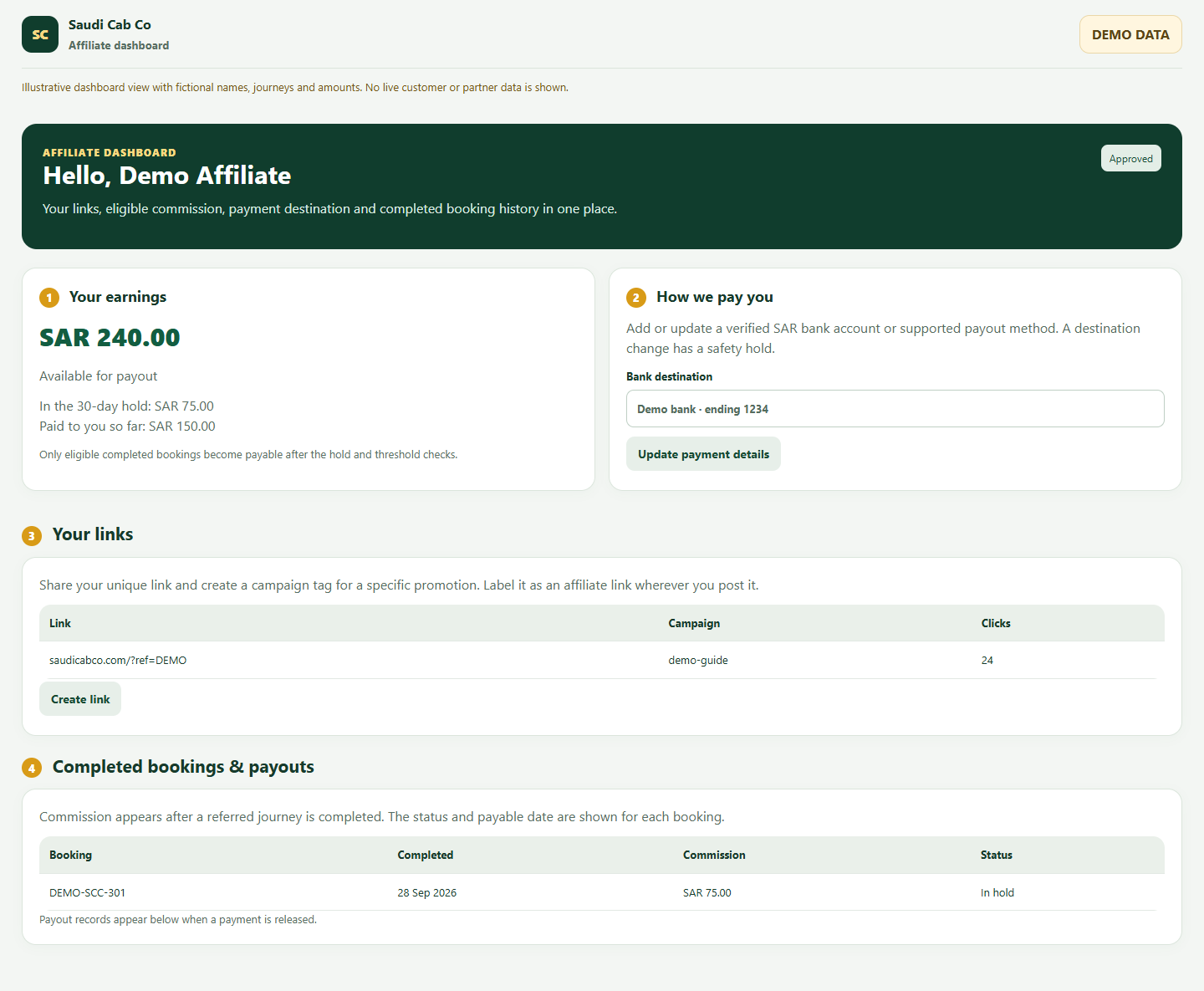This screenshot has height=991, width=1204.
Task: Click the Your earnings heading
Action: (x=118, y=297)
